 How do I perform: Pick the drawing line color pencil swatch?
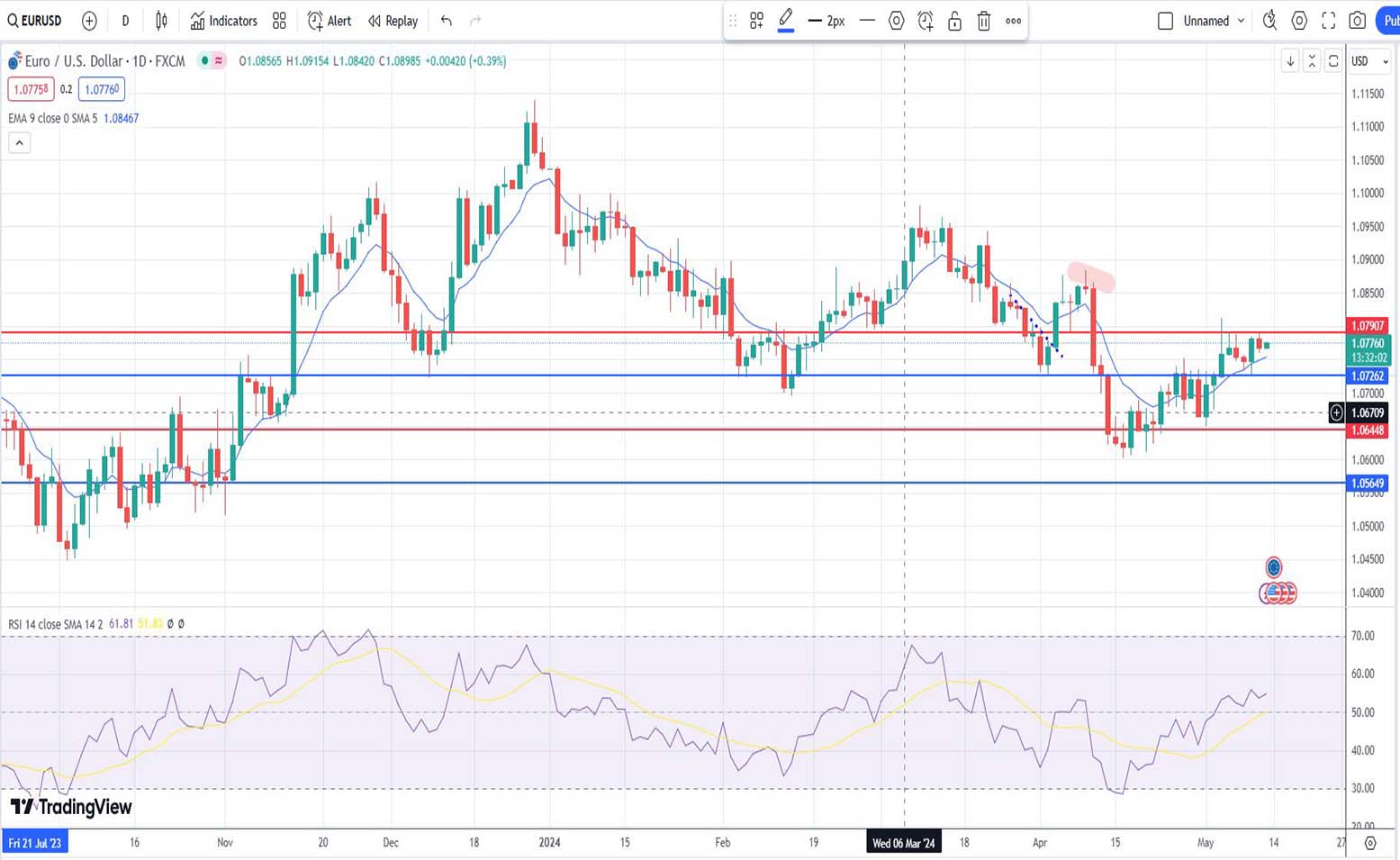coord(786,20)
